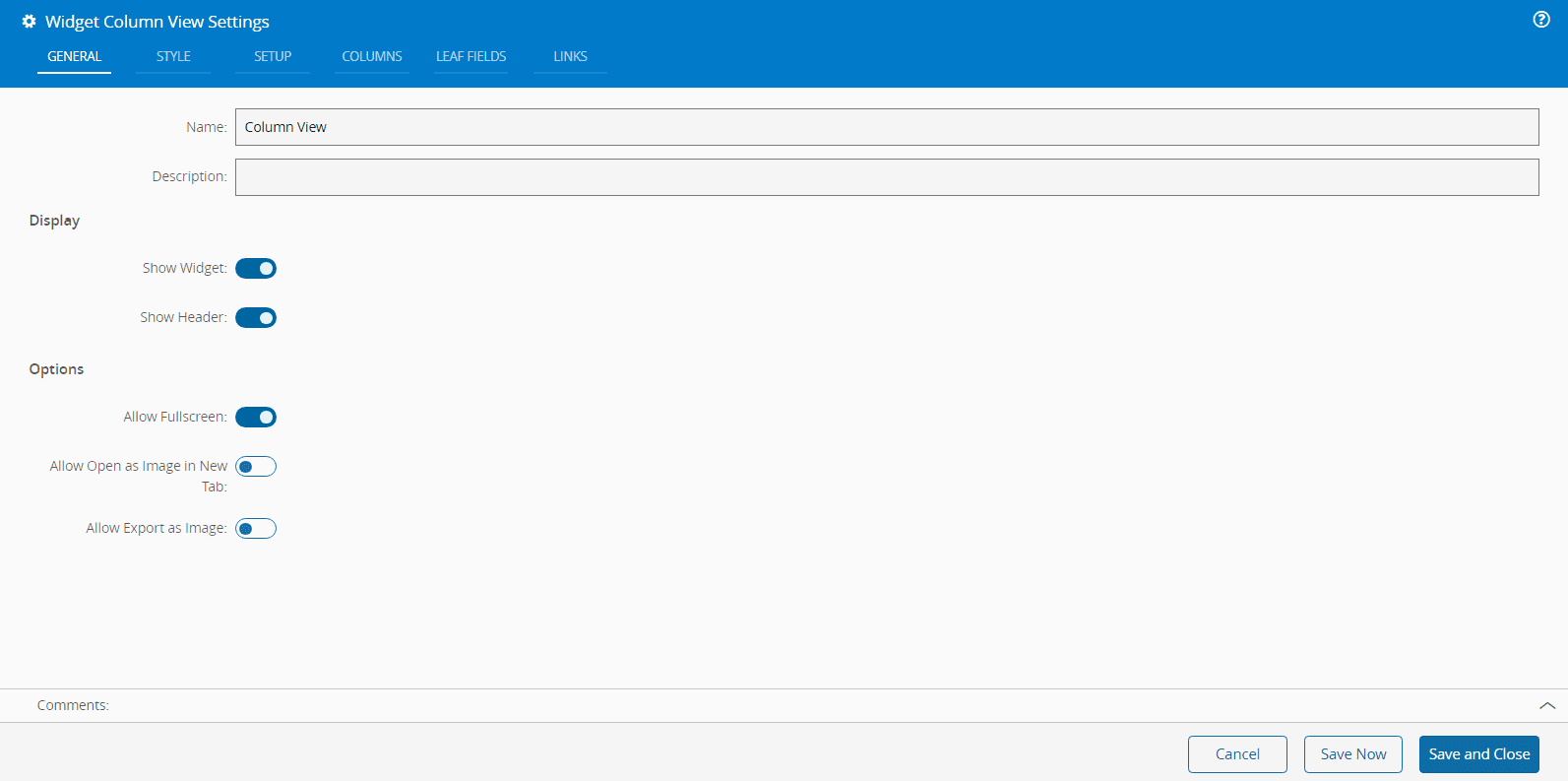Open the COLUMNS tab

click(x=372, y=56)
